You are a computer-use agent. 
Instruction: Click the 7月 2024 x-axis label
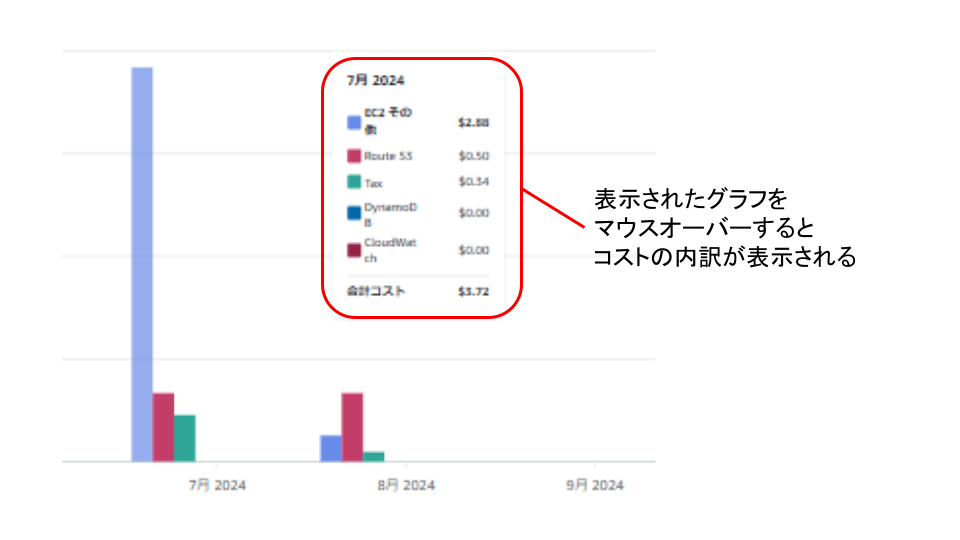click(217, 485)
